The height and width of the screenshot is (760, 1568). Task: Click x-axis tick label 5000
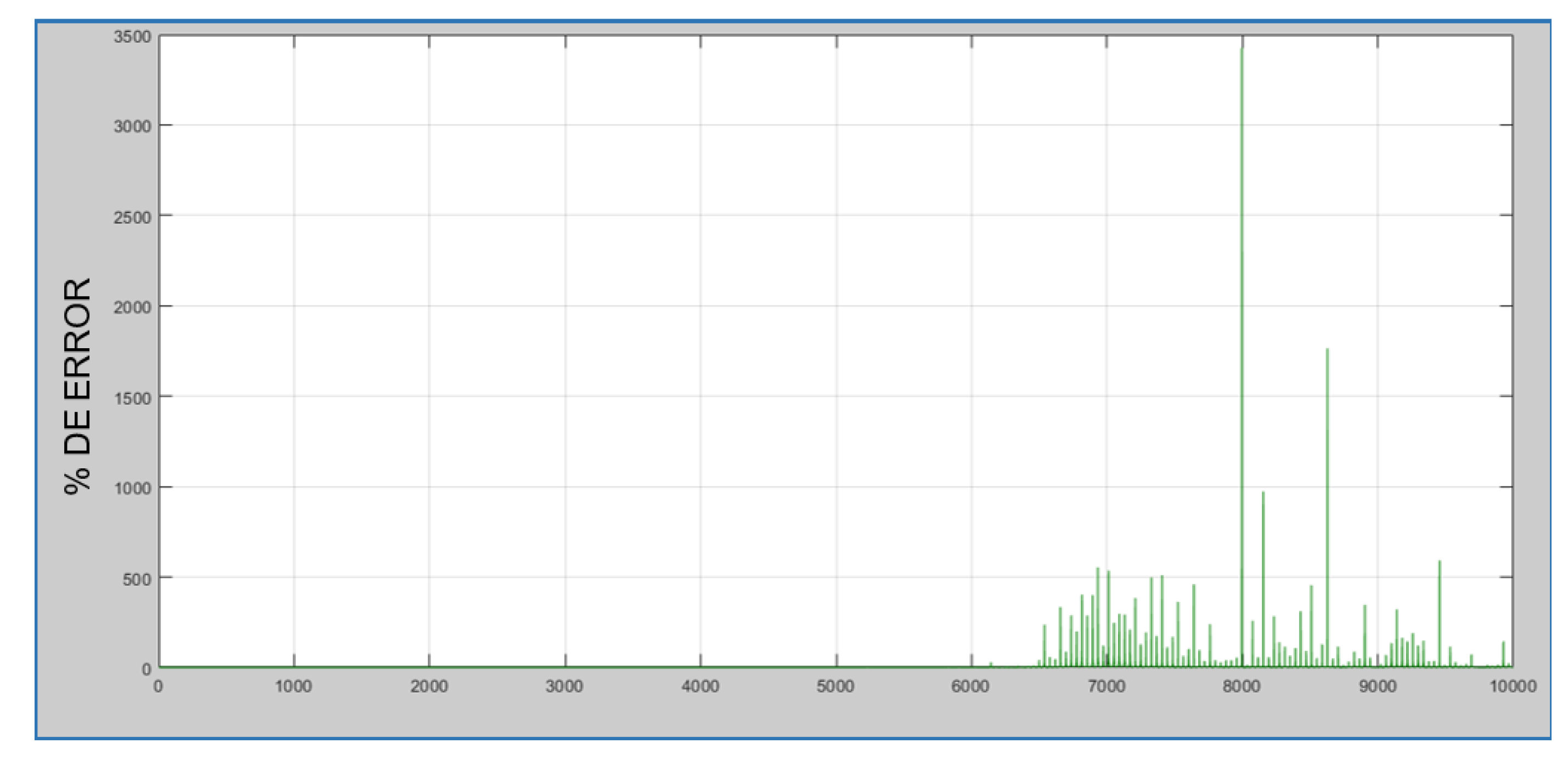tap(835, 687)
